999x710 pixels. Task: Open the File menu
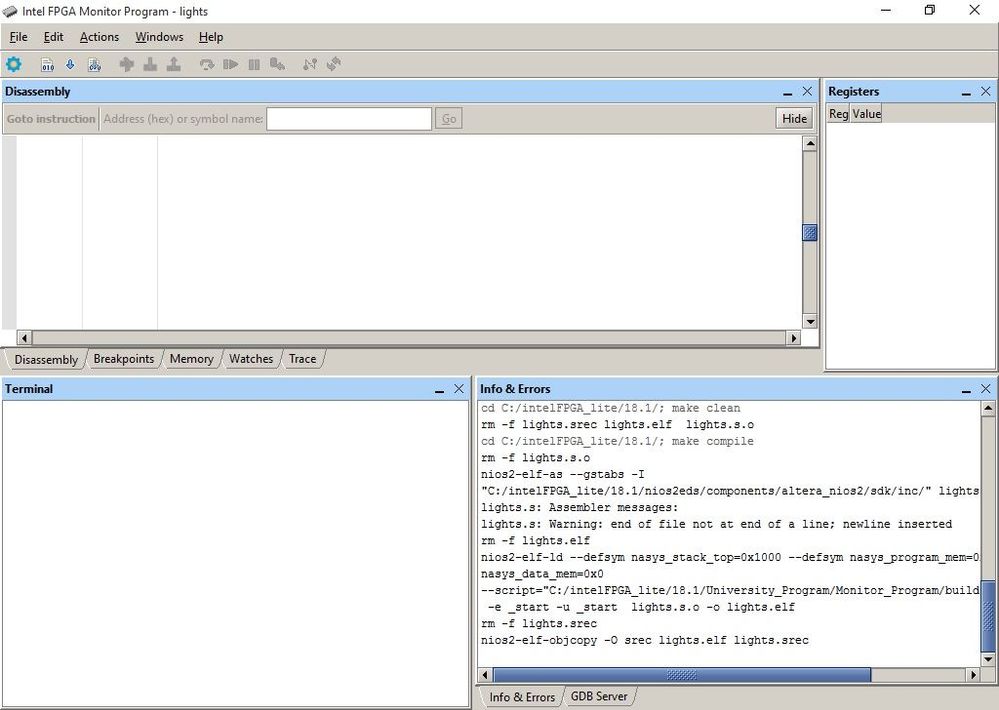pos(18,37)
